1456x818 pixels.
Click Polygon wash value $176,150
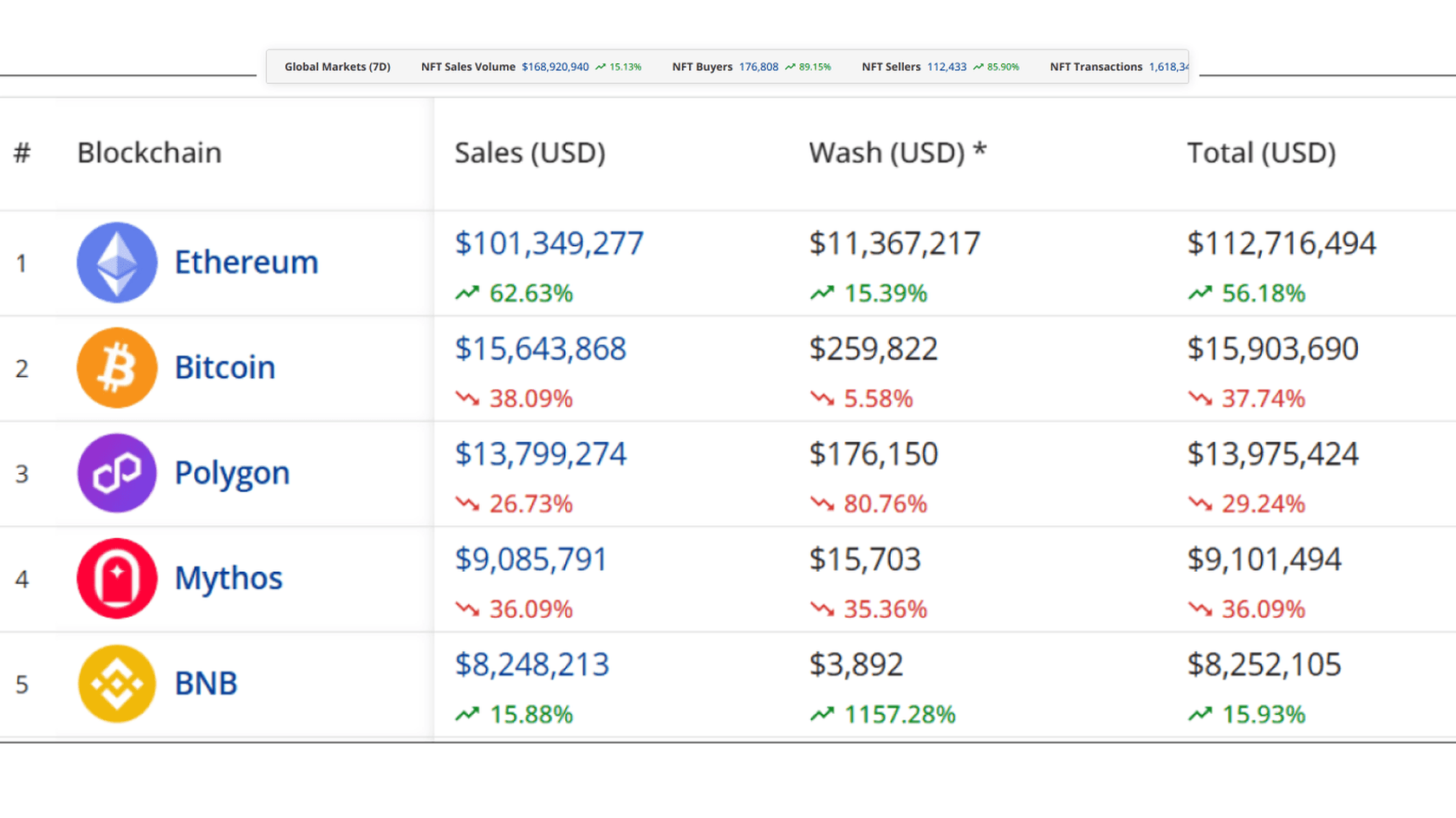873,454
